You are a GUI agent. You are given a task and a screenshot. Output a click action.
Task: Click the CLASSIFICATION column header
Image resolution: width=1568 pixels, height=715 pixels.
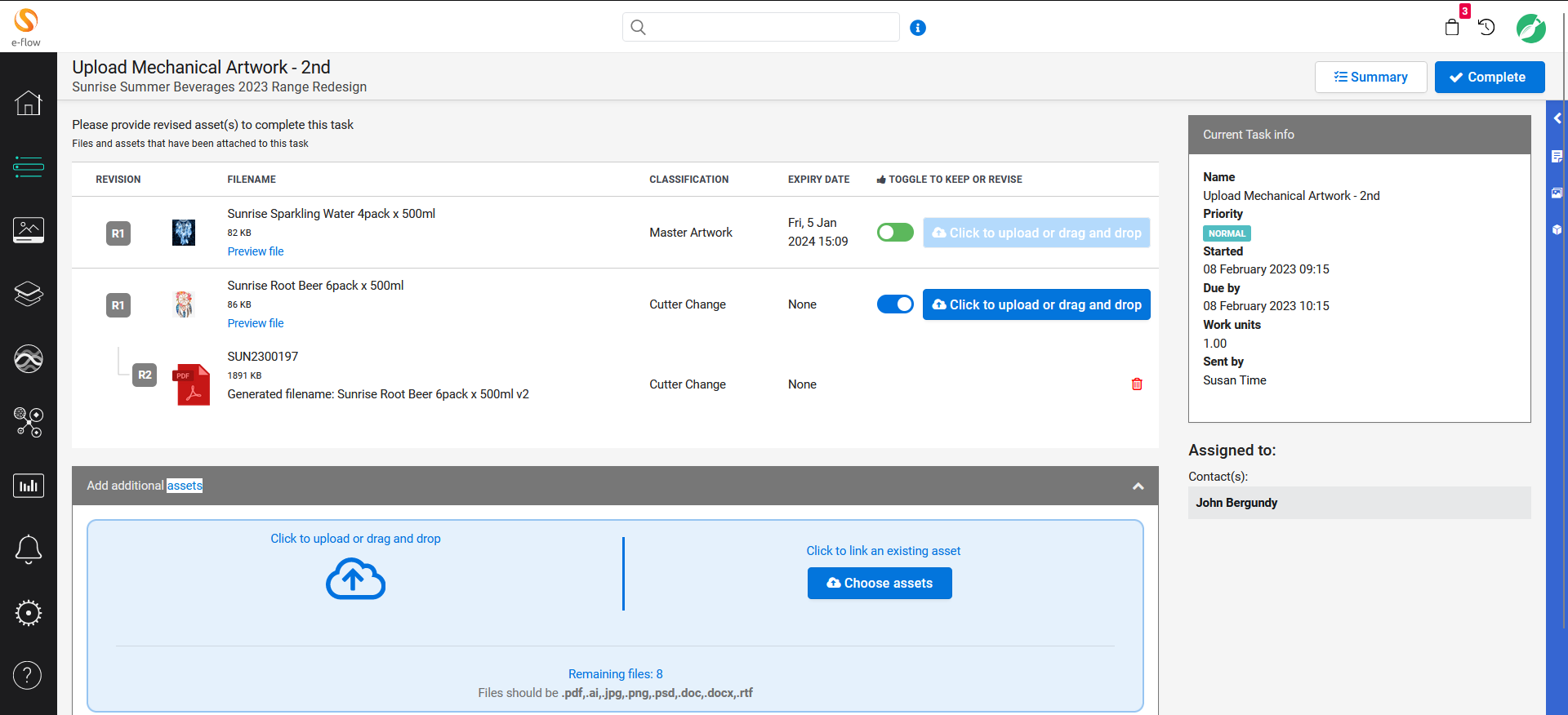[x=688, y=180]
